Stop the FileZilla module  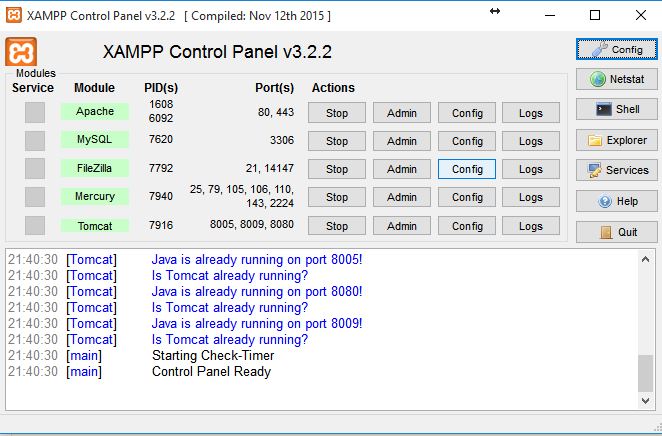click(x=336, y=169)
